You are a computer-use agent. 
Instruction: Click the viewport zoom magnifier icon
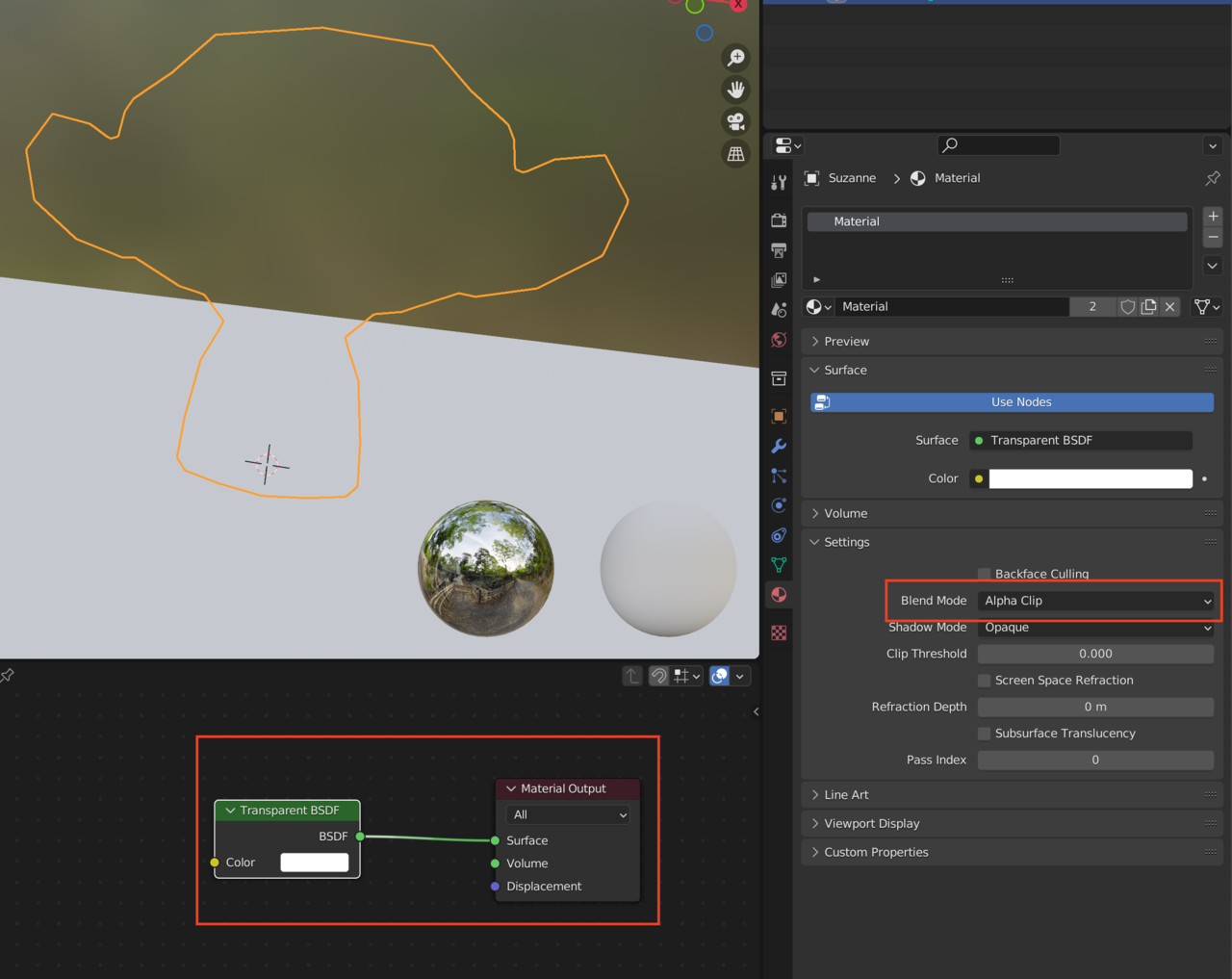(x=735, y=58)
